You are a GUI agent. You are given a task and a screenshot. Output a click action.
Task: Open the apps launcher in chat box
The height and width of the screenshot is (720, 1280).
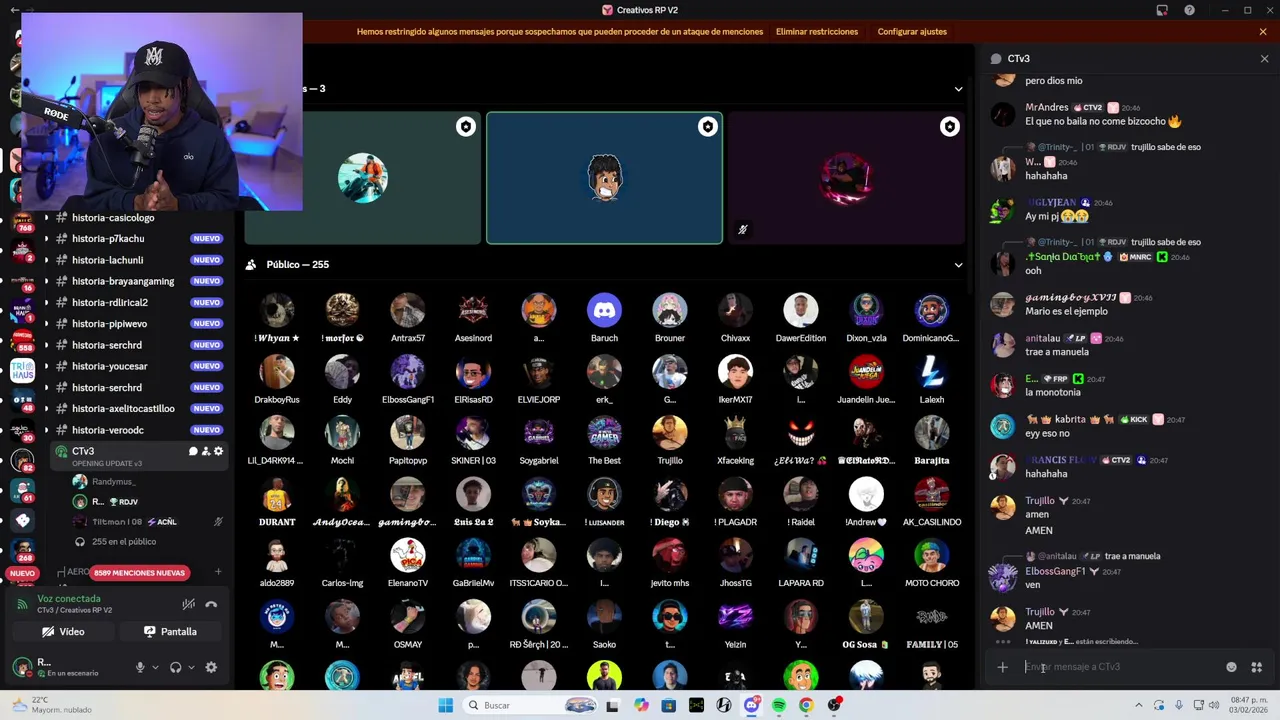pos(1257,667)
